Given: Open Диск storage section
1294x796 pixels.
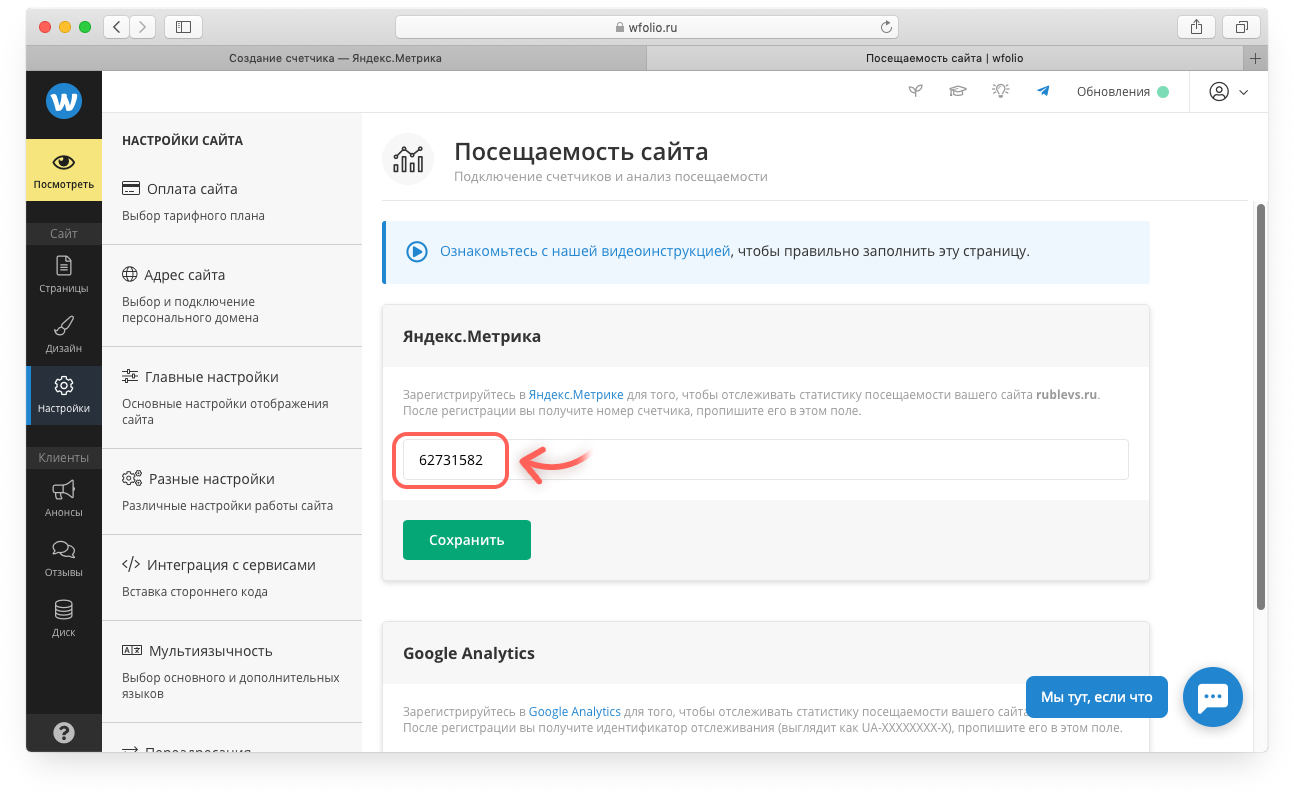Looking at the screenshot, I should 64,618.
